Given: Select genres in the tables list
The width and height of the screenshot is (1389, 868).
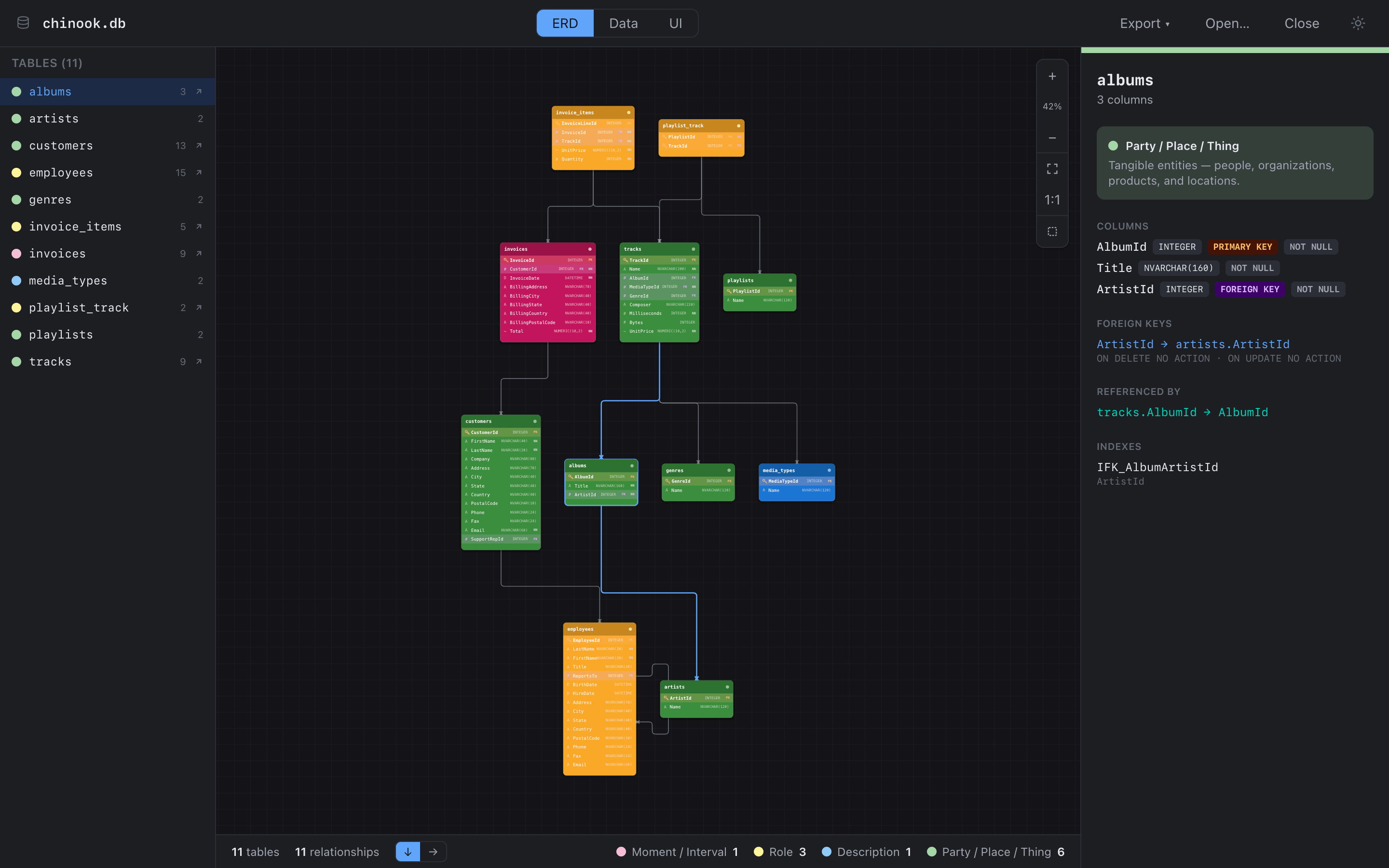Looking at the screenshot, I should (x=108, y=199).
